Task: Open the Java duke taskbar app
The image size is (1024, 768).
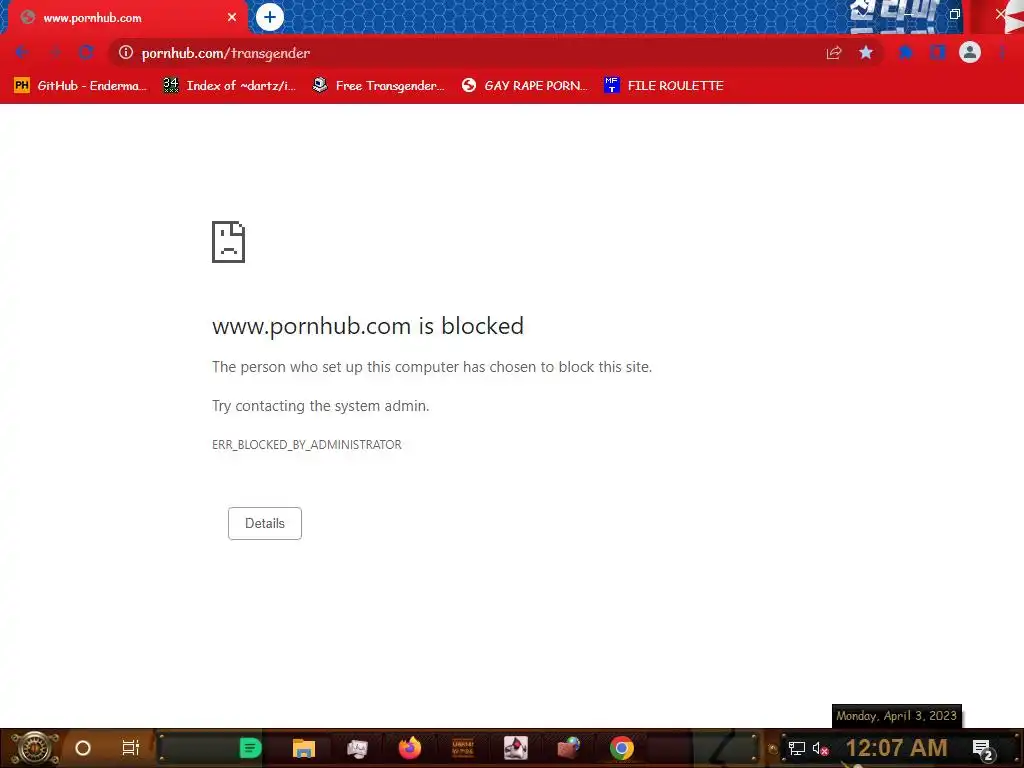Action: [x=516, y=748]
